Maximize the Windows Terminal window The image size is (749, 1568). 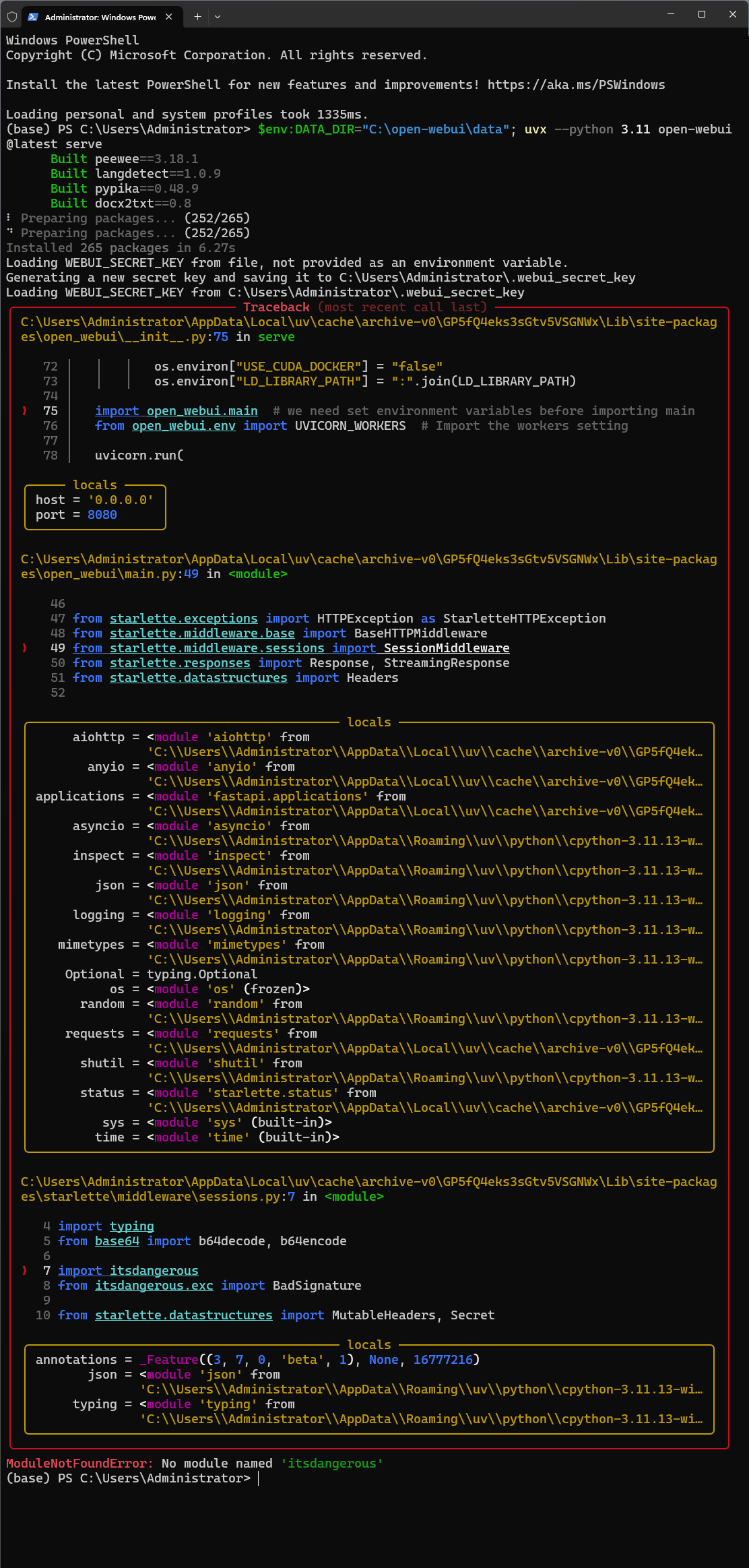tap(701, 15)
